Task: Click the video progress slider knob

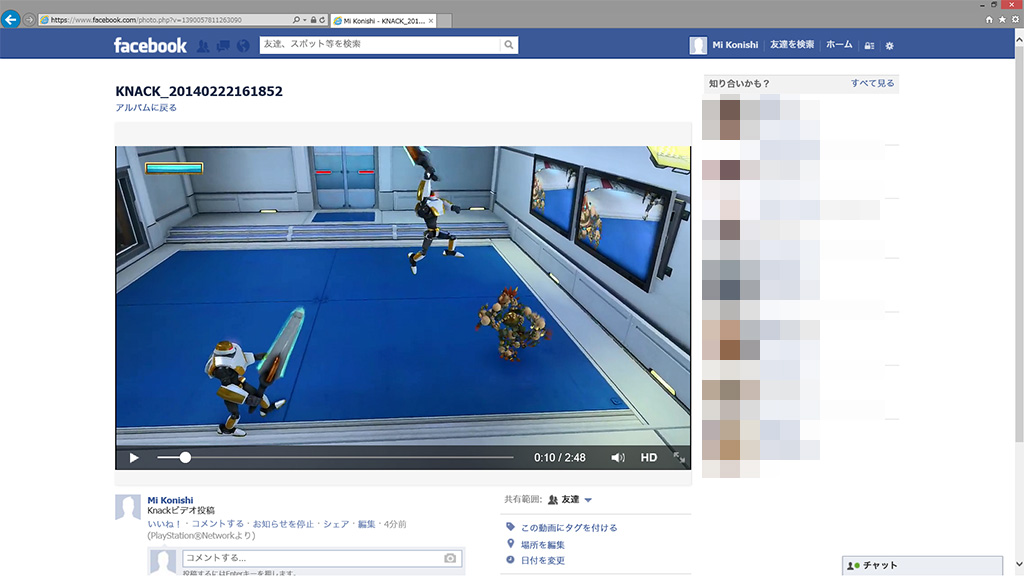Action: (x=185, y=458)
